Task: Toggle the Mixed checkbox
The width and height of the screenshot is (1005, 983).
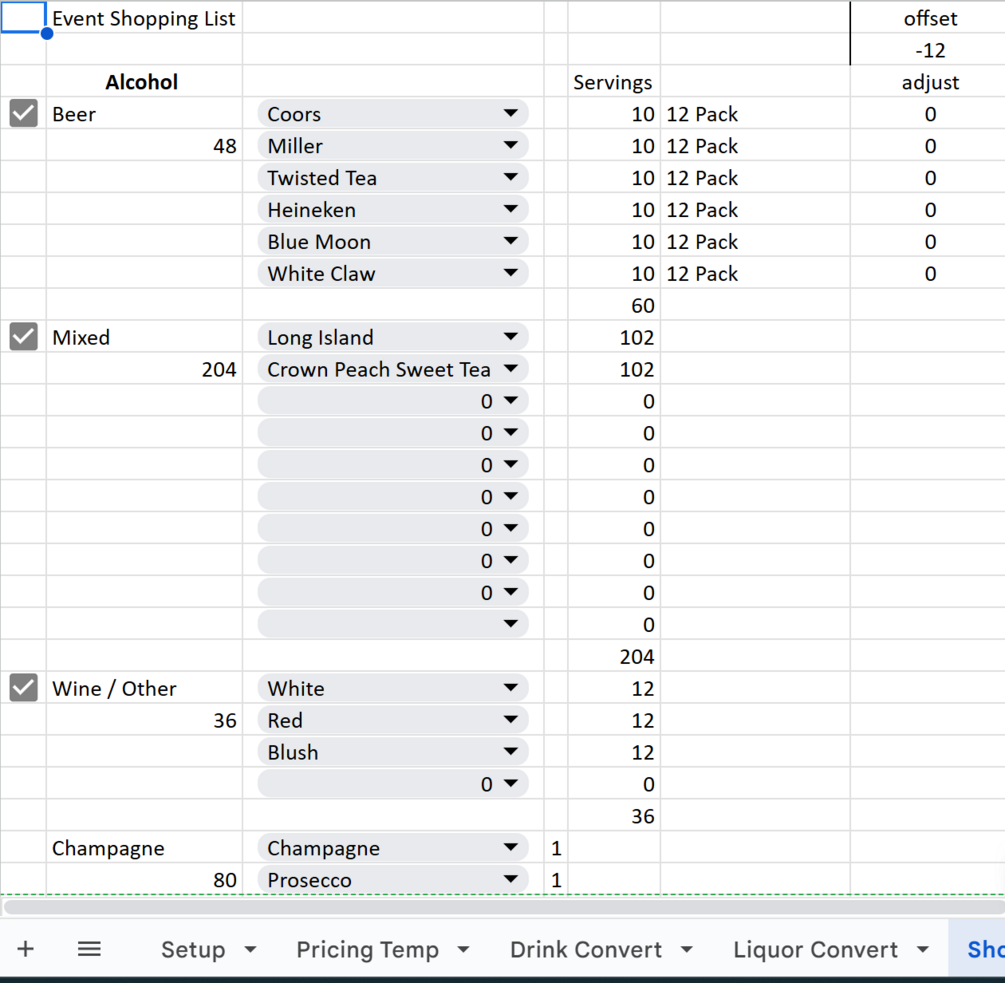Action: (23, 336)
